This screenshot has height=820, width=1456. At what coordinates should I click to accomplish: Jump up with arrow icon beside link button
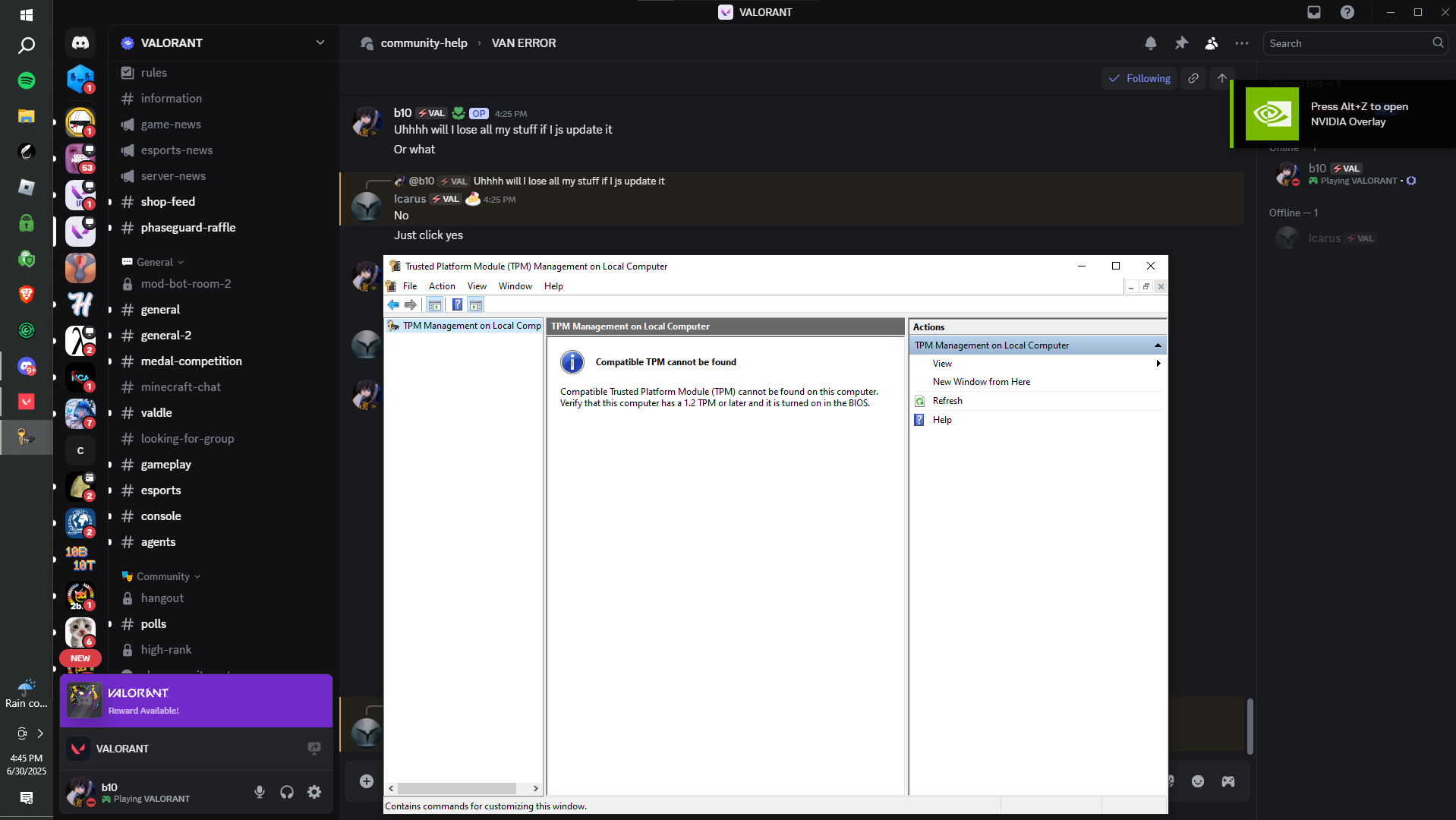coord(1222,78)
